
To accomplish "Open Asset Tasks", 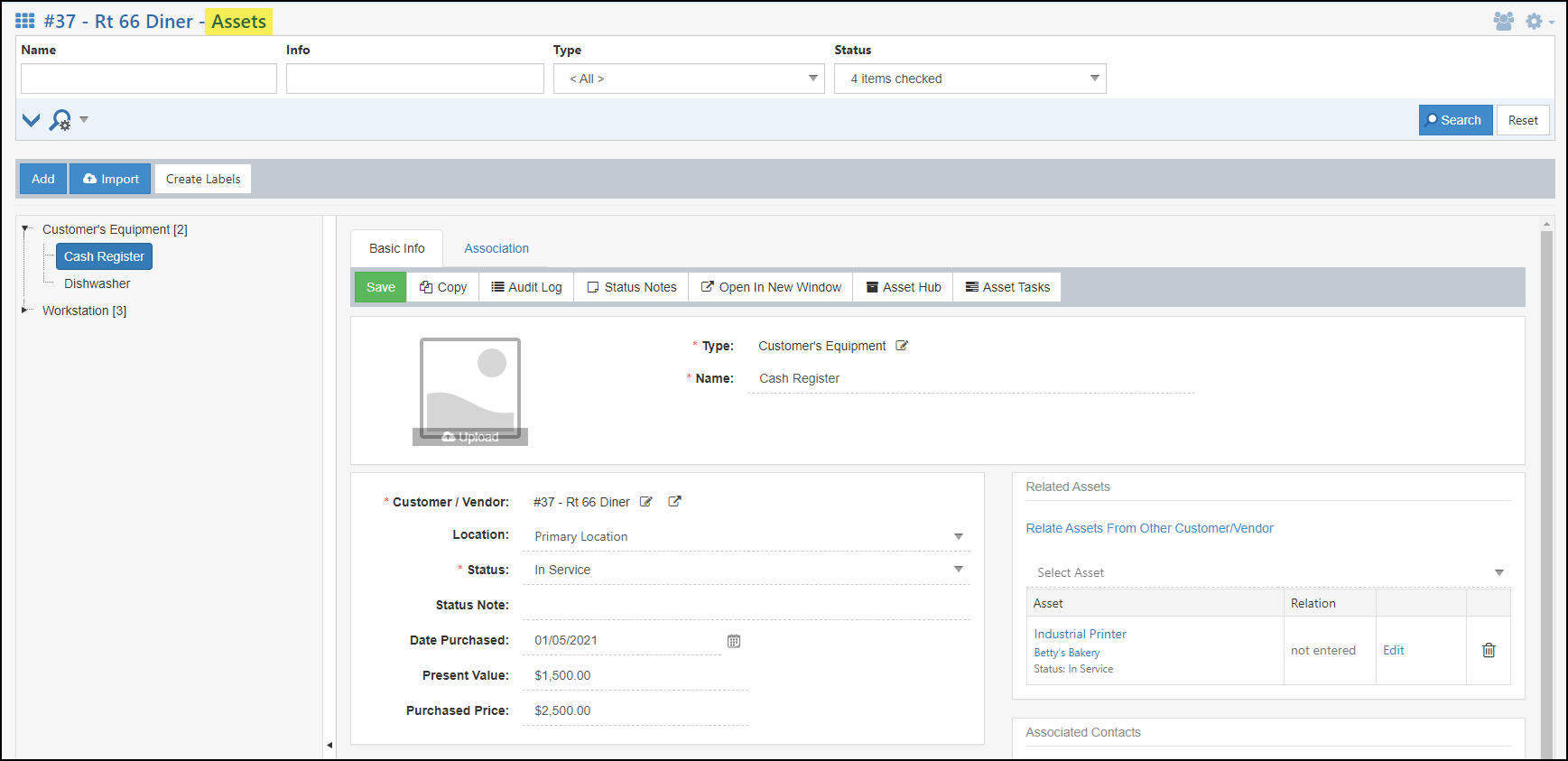I will (1007, 287).
